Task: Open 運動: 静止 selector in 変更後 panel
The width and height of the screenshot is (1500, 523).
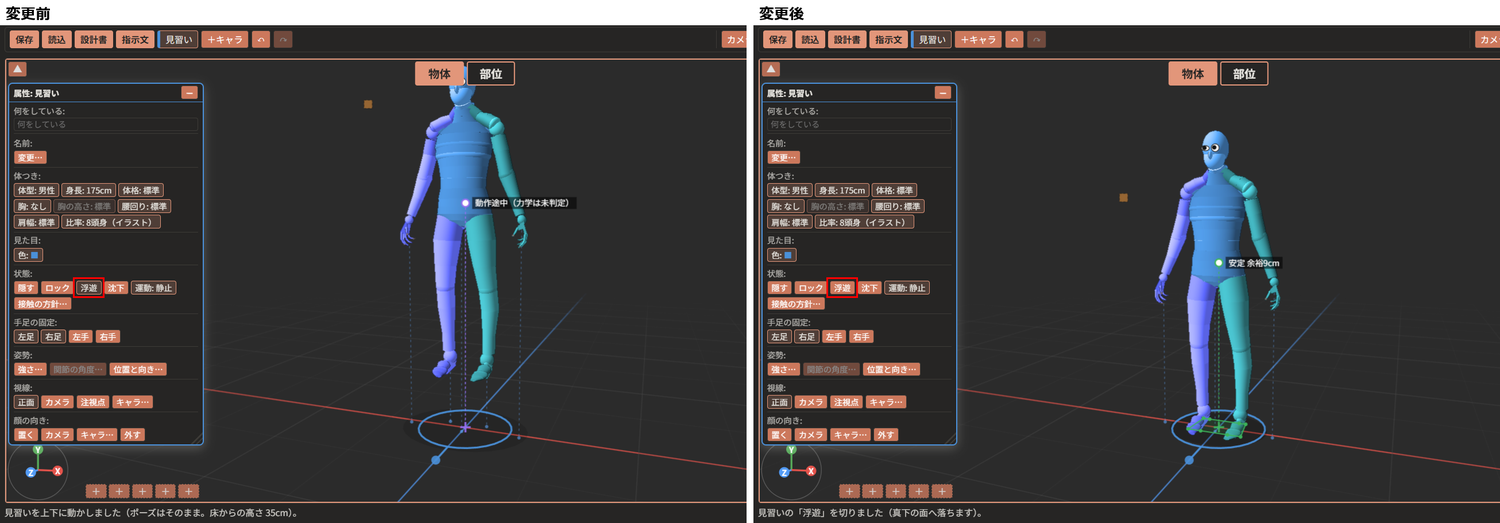Action: point(907,288)
